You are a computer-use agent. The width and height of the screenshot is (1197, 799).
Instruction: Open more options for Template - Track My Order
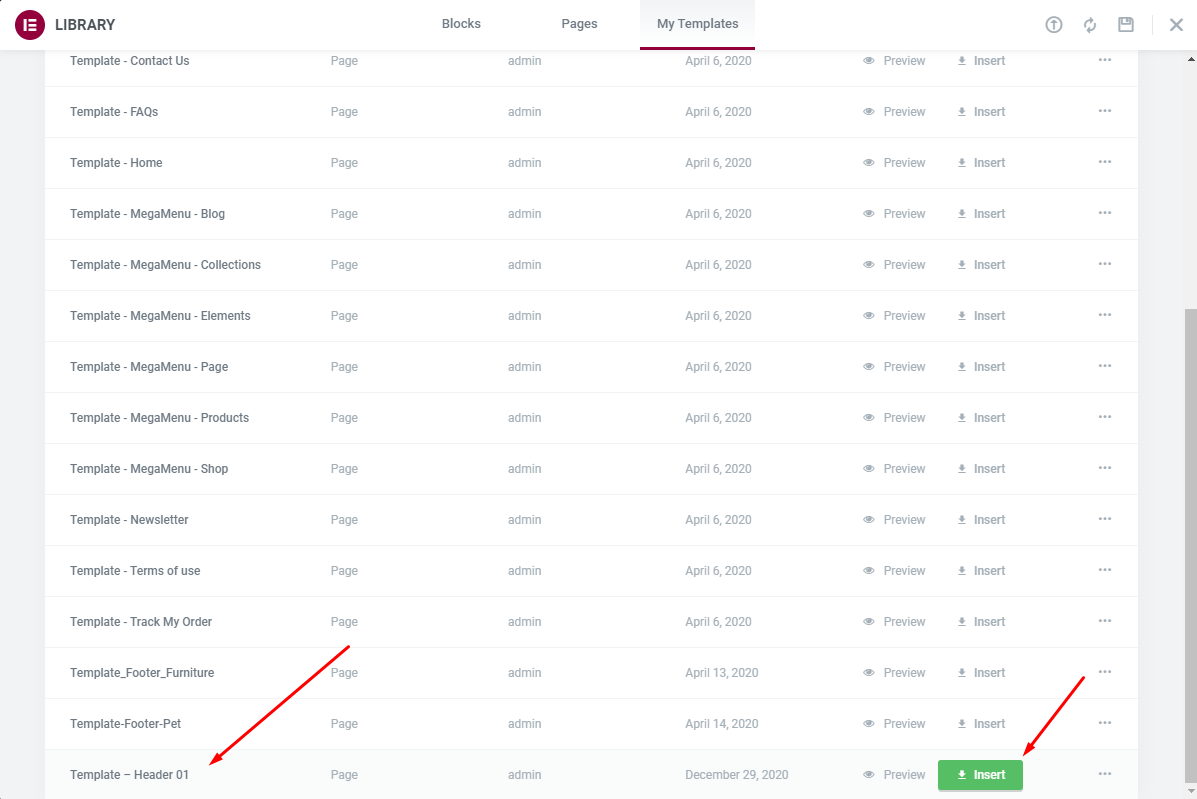click(x=1105, y=621)
